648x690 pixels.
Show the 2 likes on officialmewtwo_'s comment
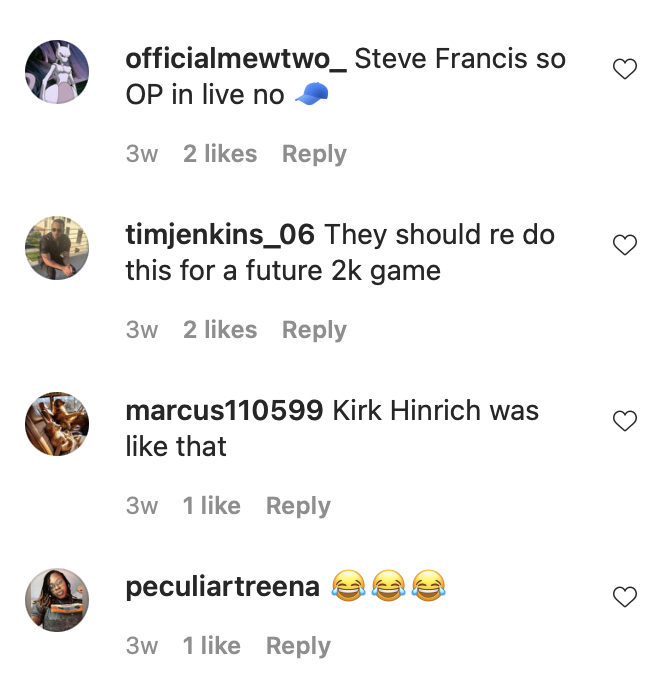pyautogui.click(x=220, y=154)
